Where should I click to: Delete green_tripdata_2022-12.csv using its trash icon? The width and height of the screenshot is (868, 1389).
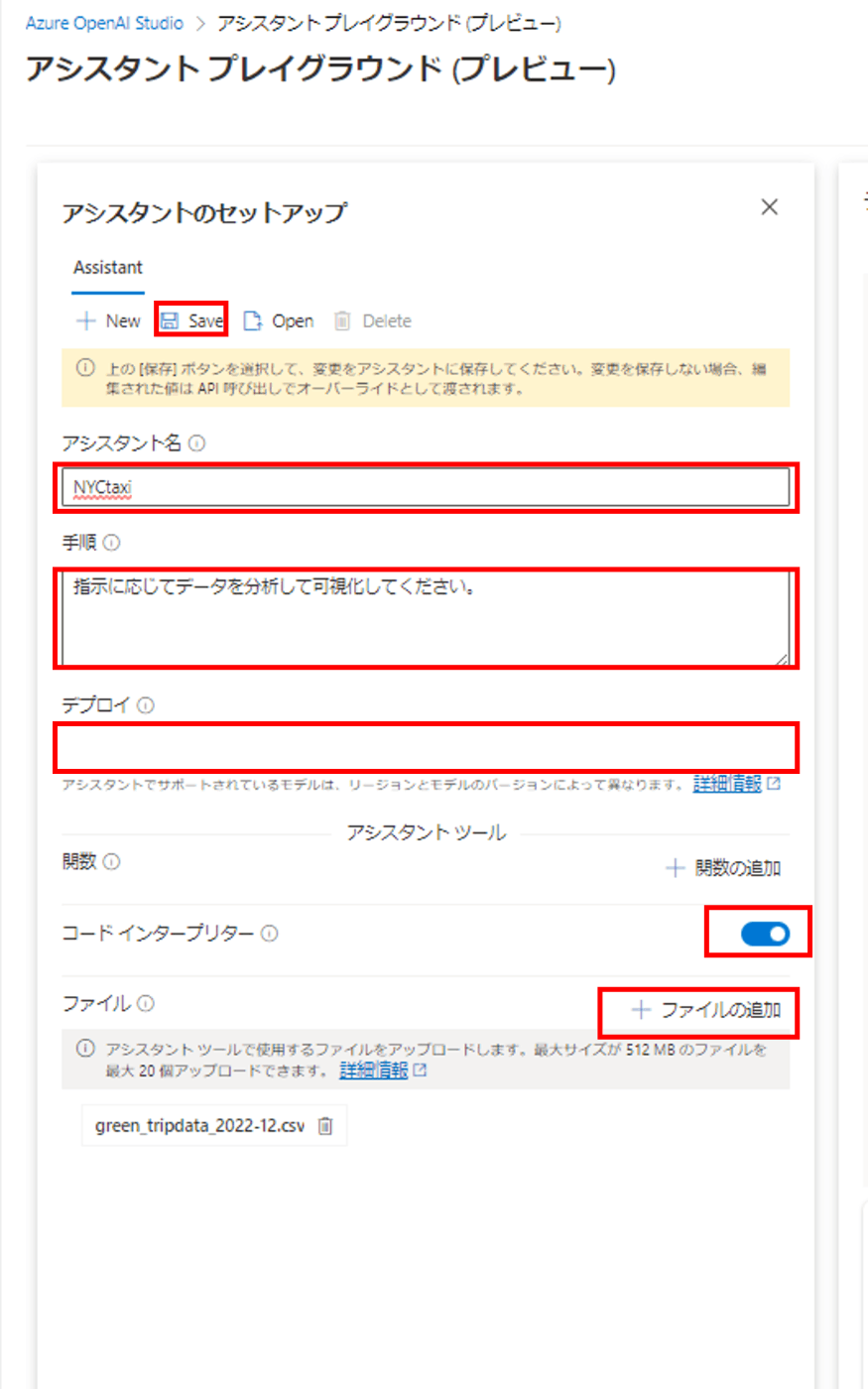coord(325,1126)
